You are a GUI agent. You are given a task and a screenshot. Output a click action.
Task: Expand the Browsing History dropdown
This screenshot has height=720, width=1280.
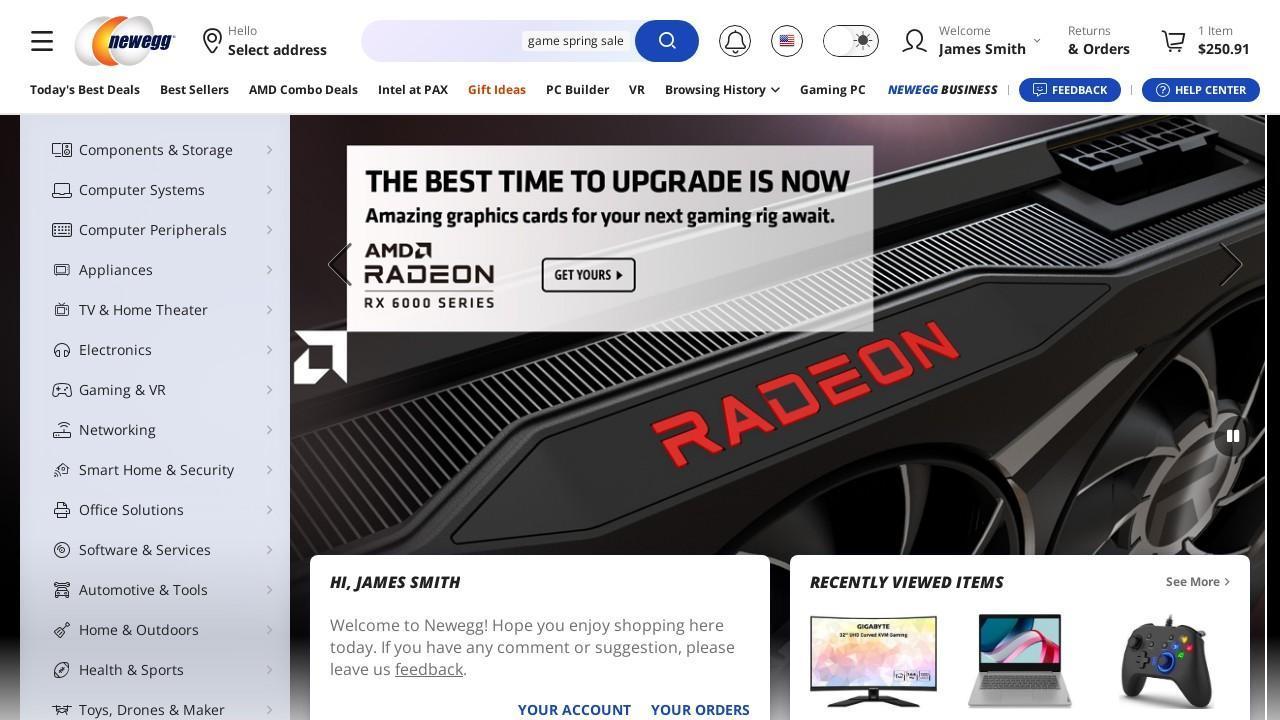(722, 90)
